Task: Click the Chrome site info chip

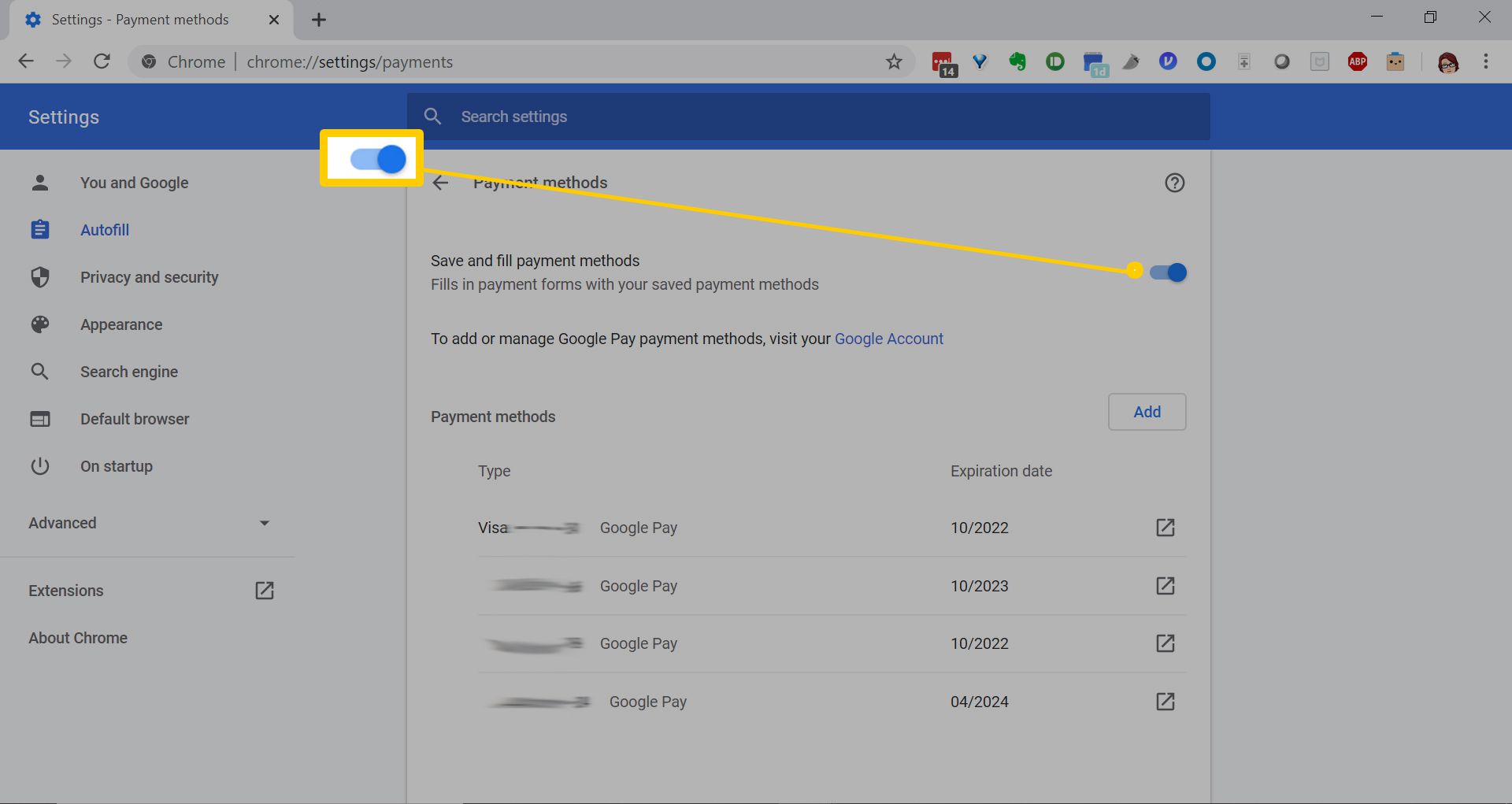Action: tap(183, 61)
